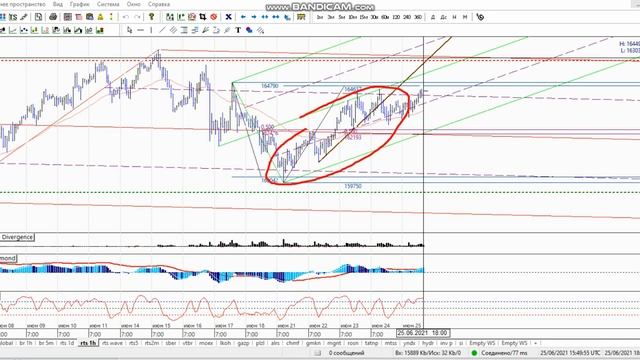Click the 159750 price level label
Image resolution: width=640 pixels, height=360 pixels.
[353, 186]
